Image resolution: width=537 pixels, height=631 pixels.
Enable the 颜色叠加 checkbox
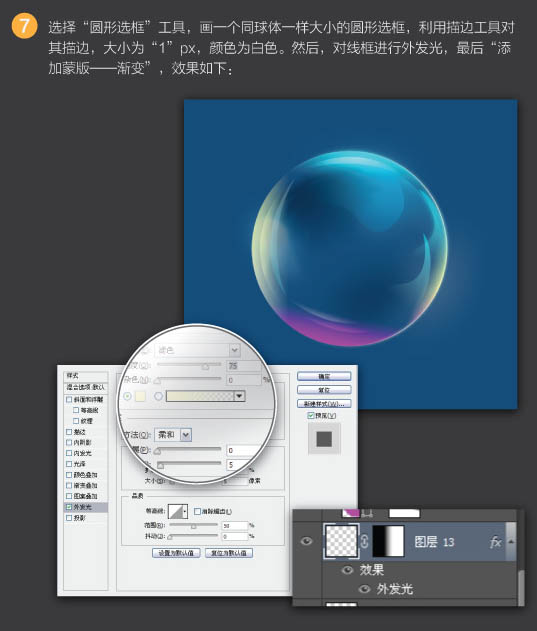click(x=69, y=475)
